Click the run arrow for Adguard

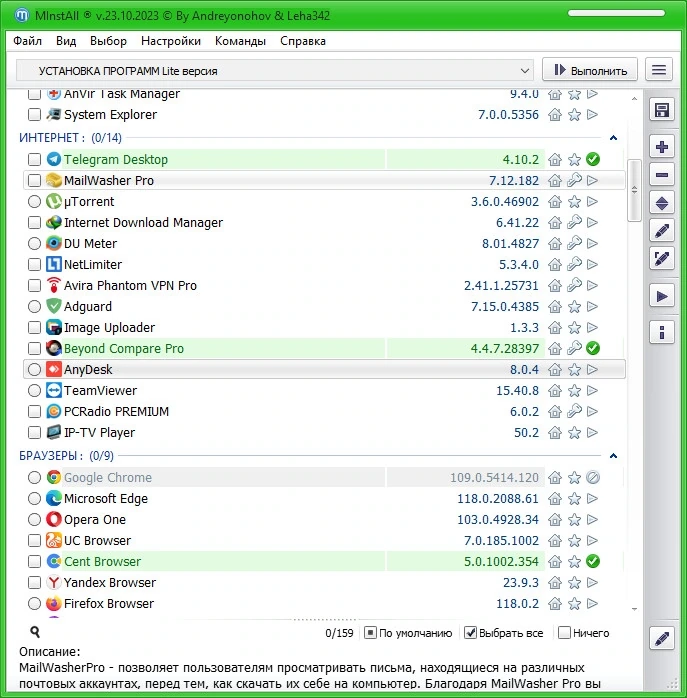592,306
